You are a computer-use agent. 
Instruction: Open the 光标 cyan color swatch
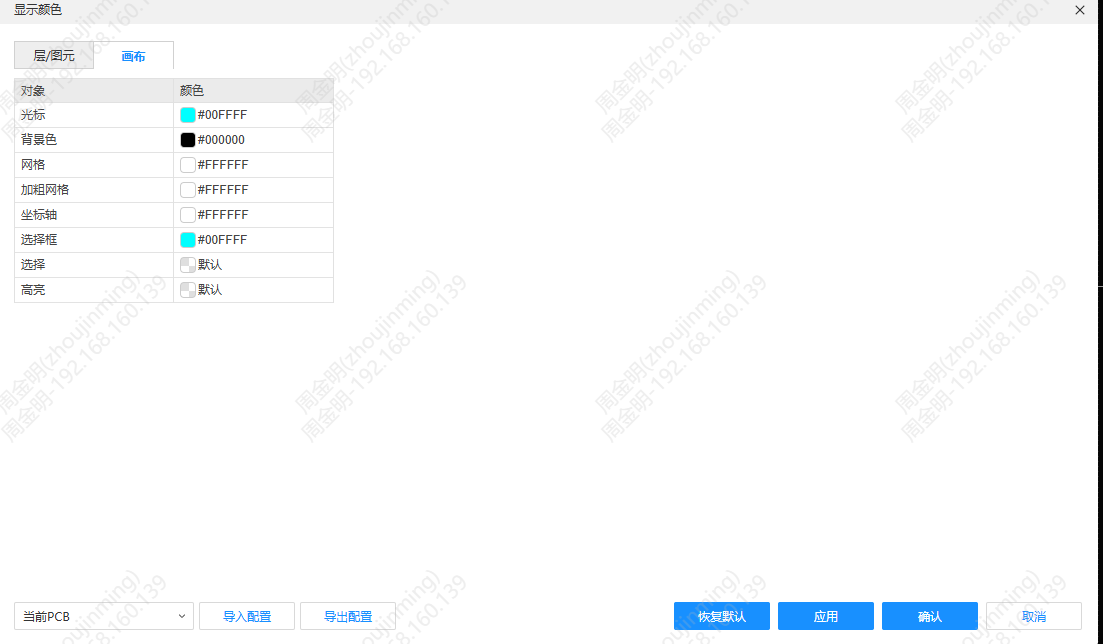(x=188, y=115)
